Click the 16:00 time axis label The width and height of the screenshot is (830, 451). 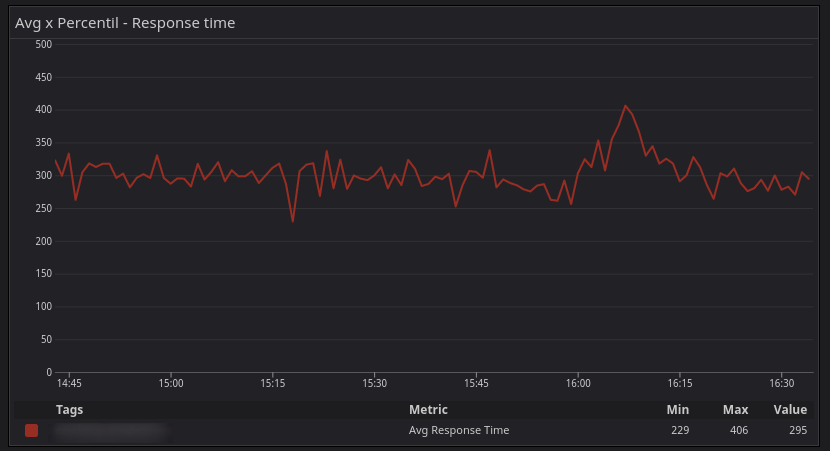[x=578, y=383]
